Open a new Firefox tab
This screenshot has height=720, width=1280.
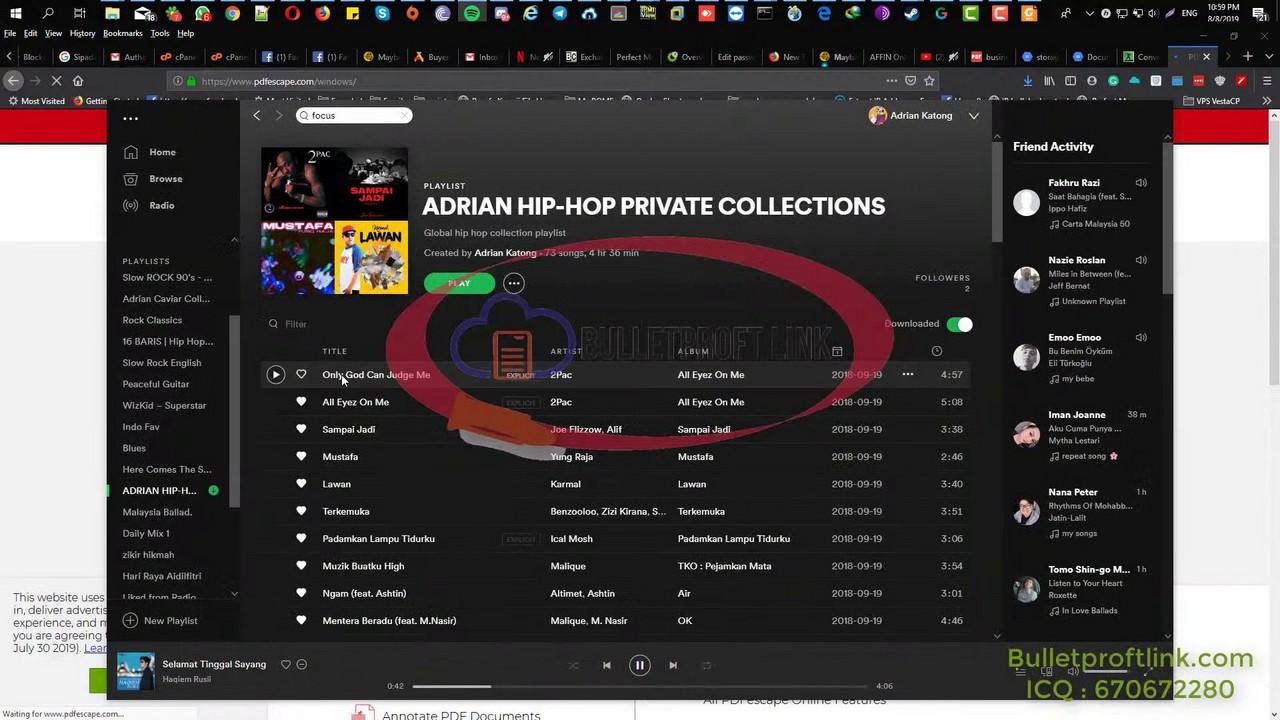pos(1247,57)
